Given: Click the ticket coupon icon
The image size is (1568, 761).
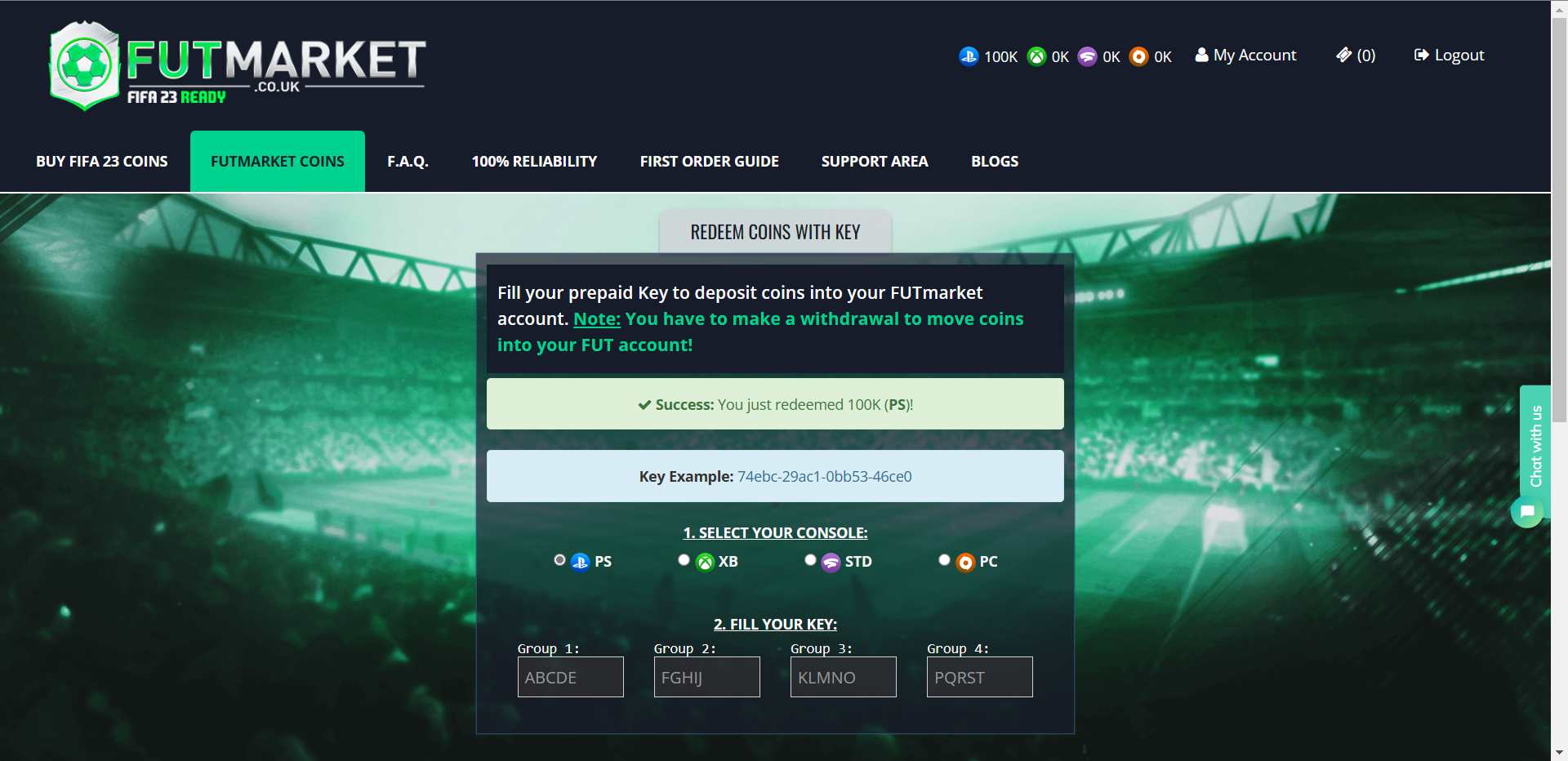Looking at the screenshot, I should [x=1343, y=55].
